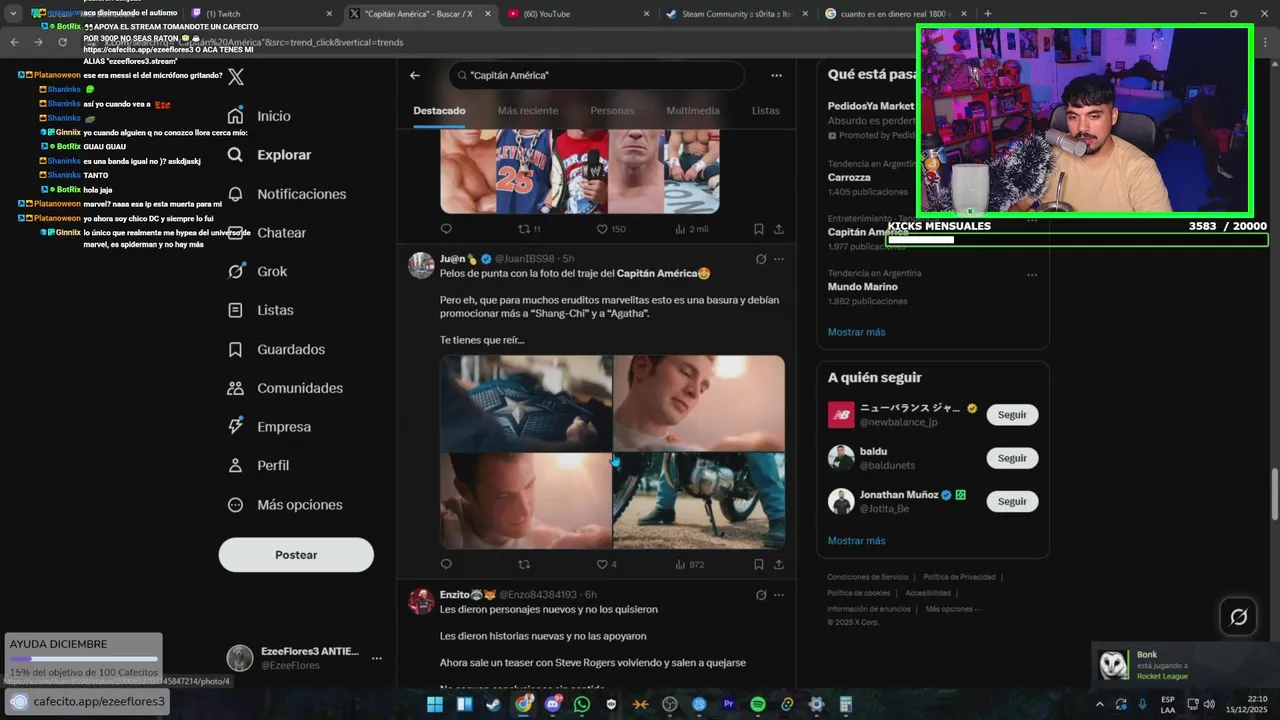Open Explorar in the X sidebar
The height and width of the screenshot is (720, 1280).
pyautogui.click(x=269, y=155)
